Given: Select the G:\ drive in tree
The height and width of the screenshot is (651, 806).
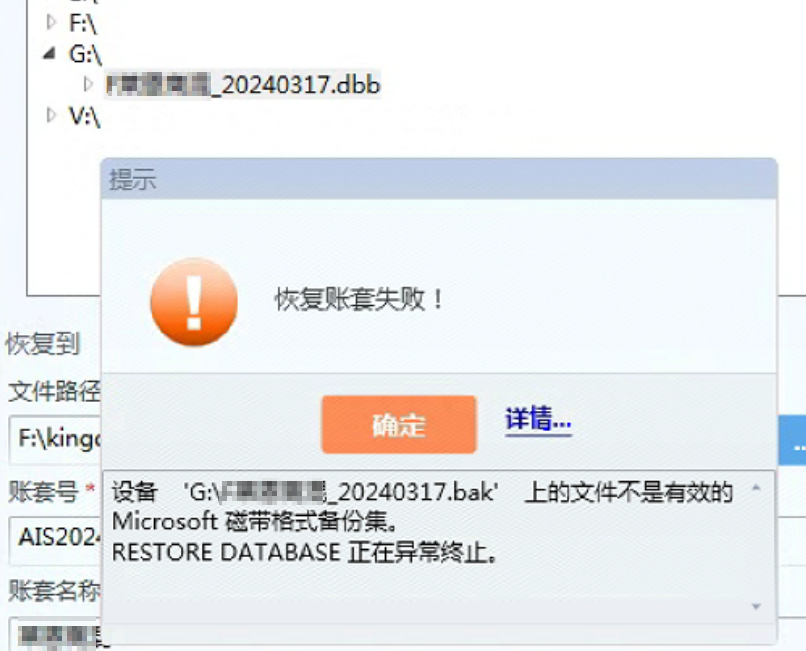Looking at the screenshot, I should point(85,54).
